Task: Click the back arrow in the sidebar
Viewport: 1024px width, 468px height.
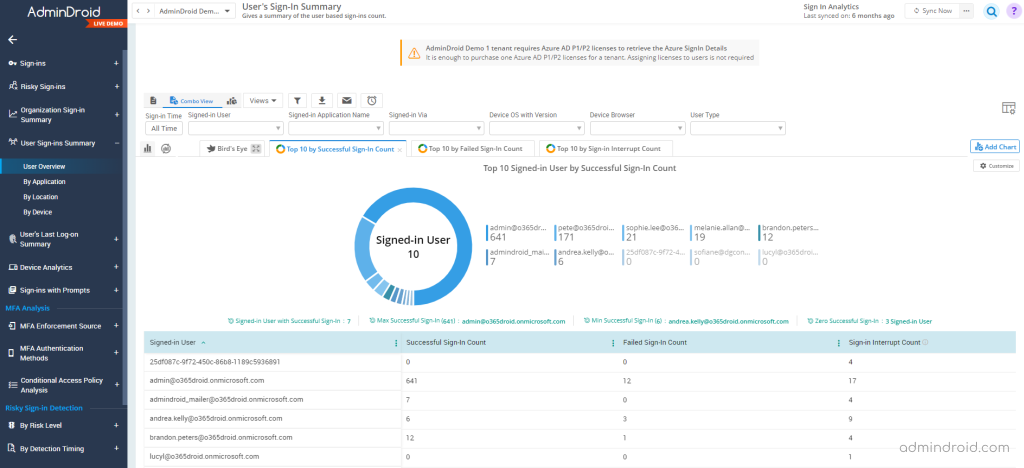Action: coord(12,40)
